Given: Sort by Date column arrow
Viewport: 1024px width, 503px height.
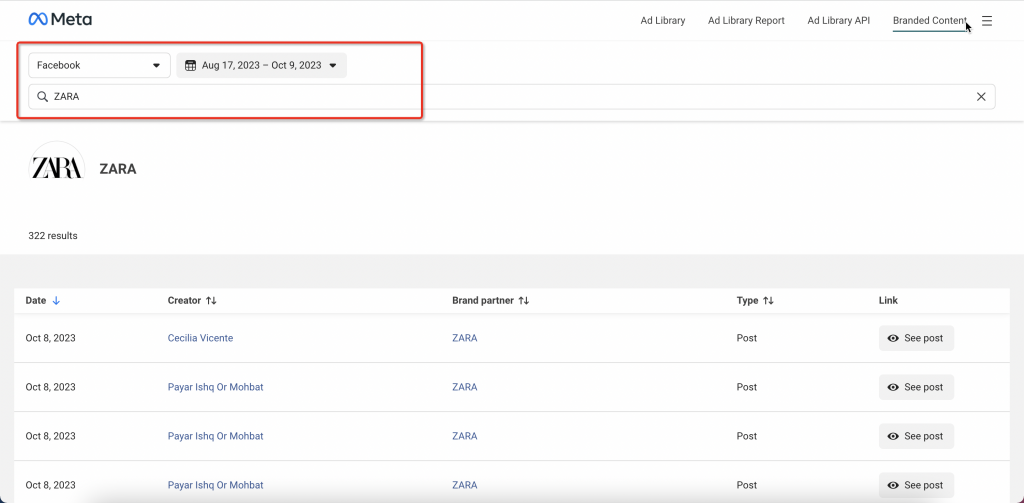Looking at the screenshot, I should coord(56,300).
